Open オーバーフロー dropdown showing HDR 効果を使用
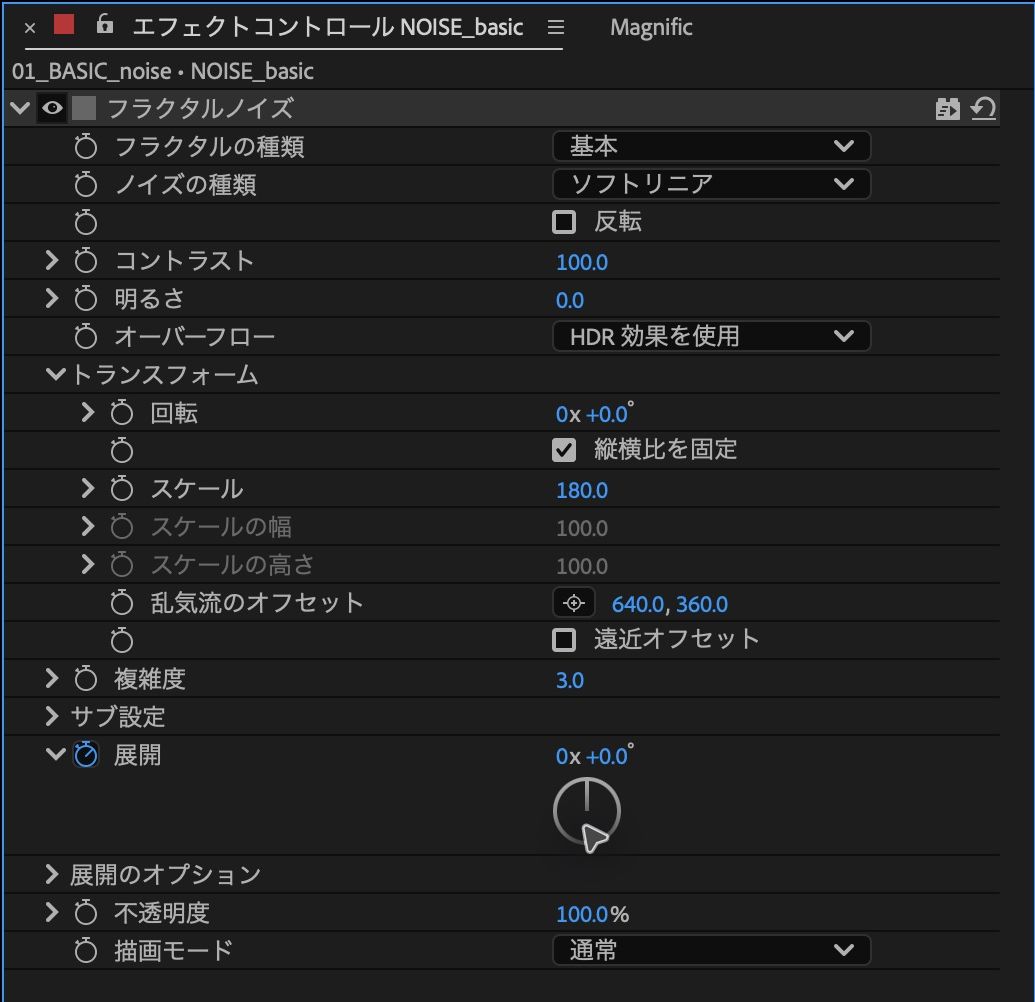 click(x=712, y=336)
